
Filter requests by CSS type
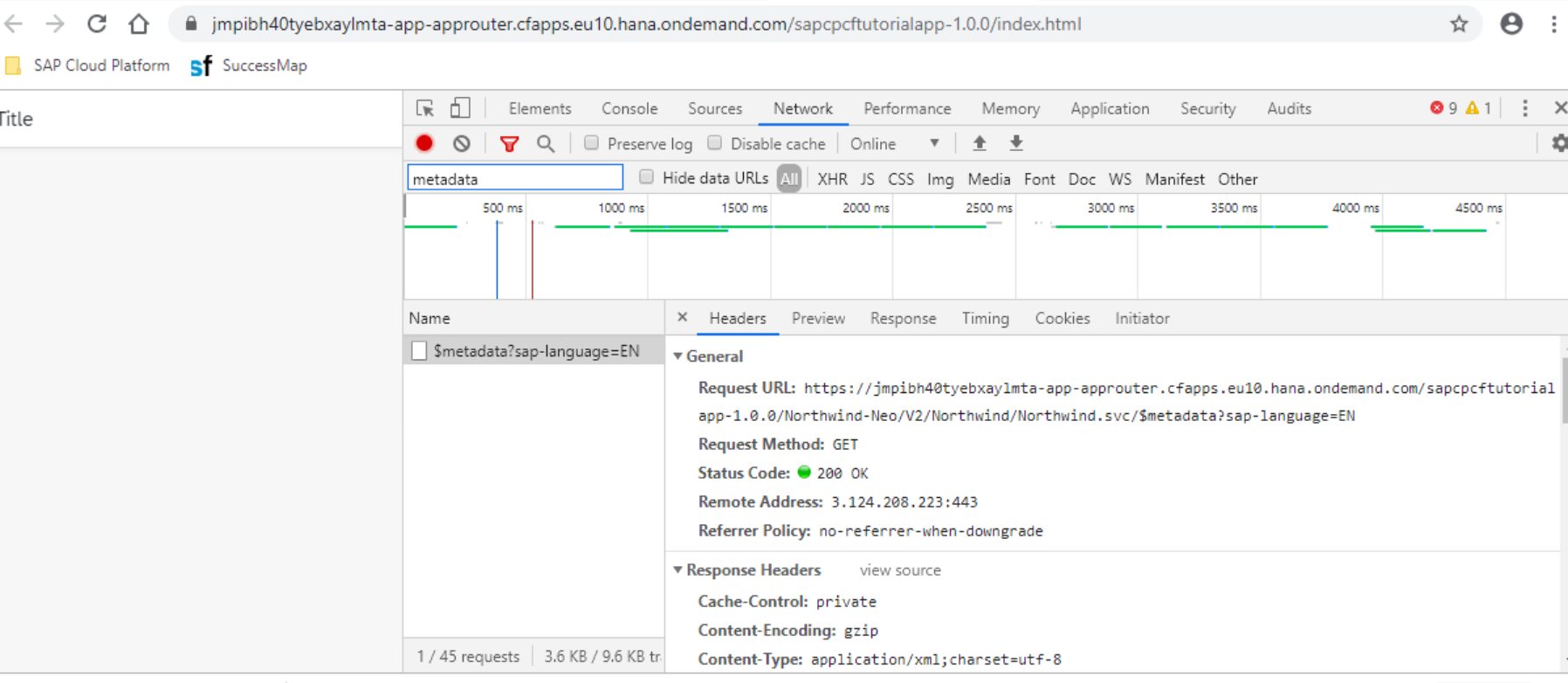pyautogui.click(x=901, y=179)
